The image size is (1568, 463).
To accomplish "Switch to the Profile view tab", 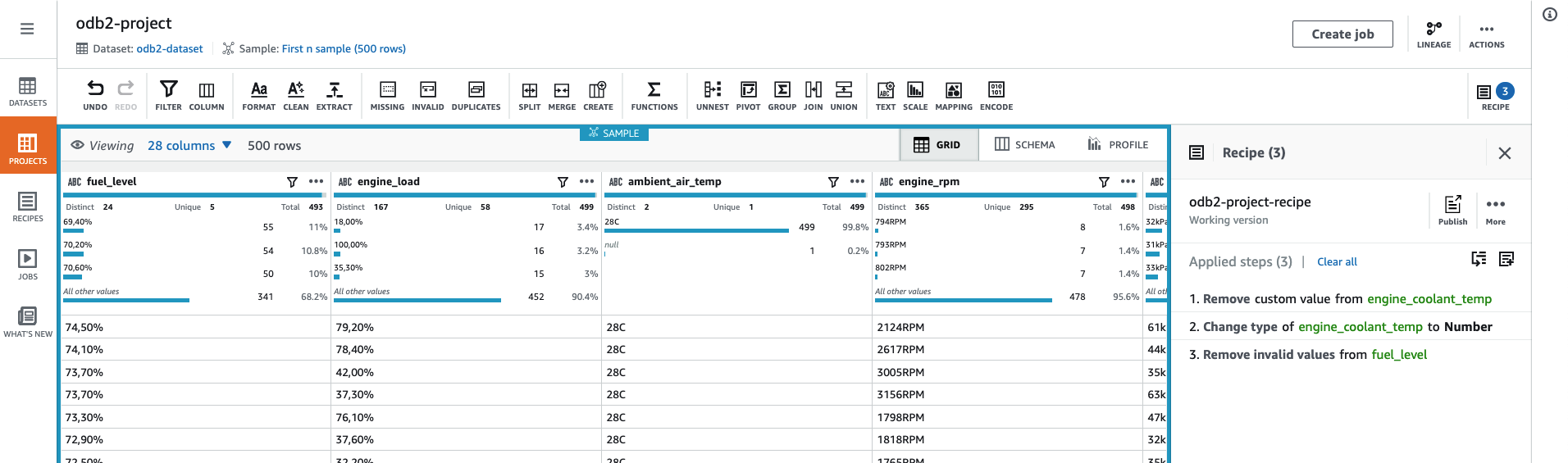I will pos(1118,144).
